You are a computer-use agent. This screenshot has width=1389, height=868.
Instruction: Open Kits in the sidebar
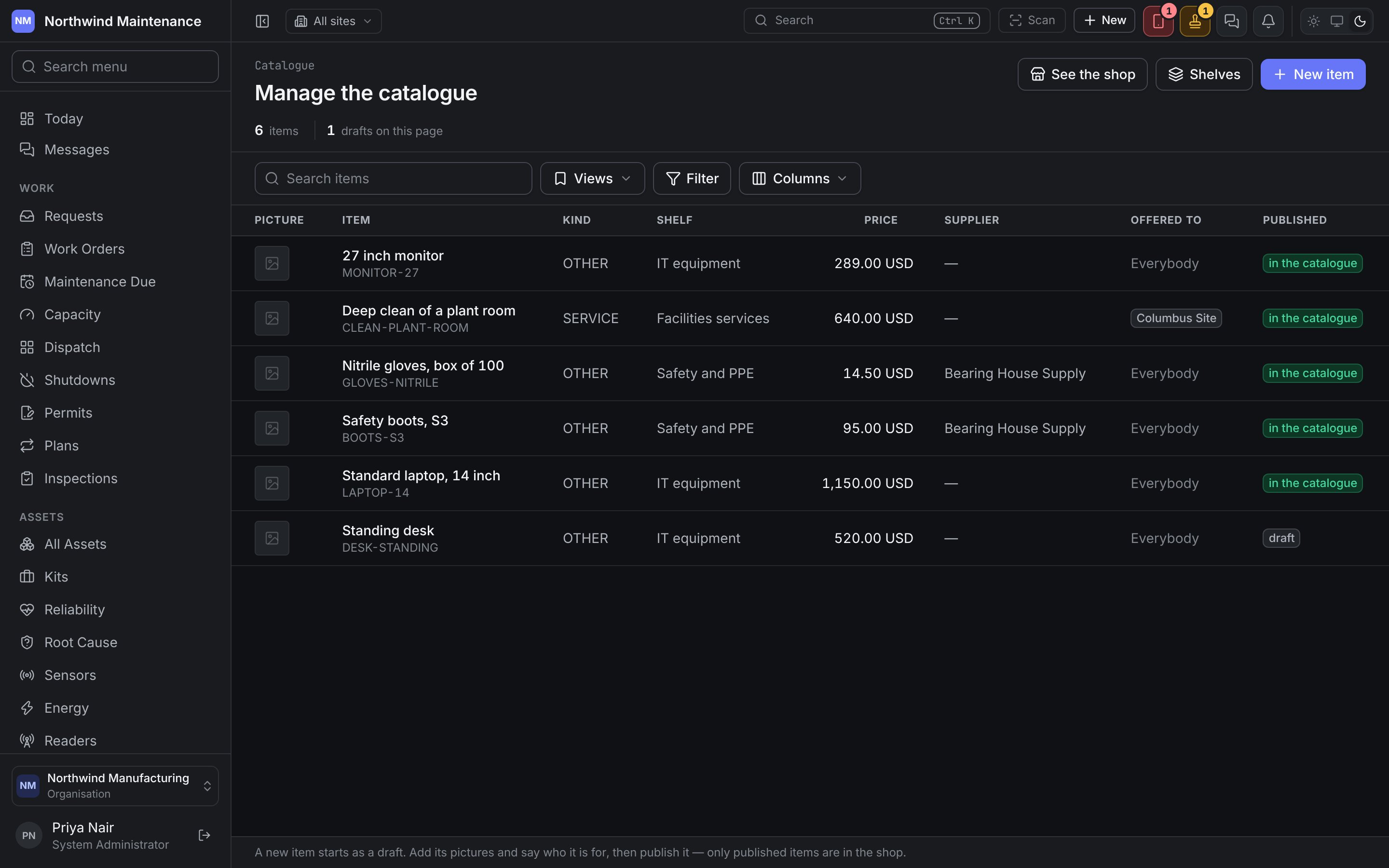pos(115,577)
